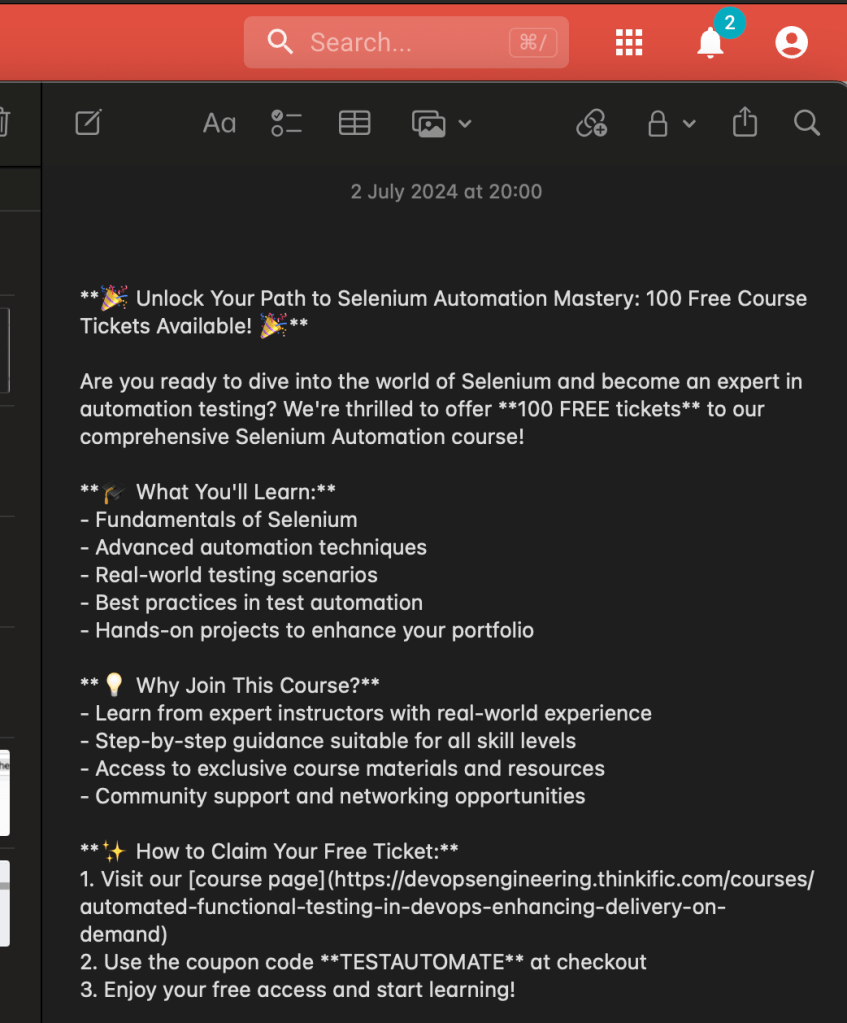This screenshot has height=1023, width=847.
Task: Click the trash delete icon
Action: (x=3, y=123)
